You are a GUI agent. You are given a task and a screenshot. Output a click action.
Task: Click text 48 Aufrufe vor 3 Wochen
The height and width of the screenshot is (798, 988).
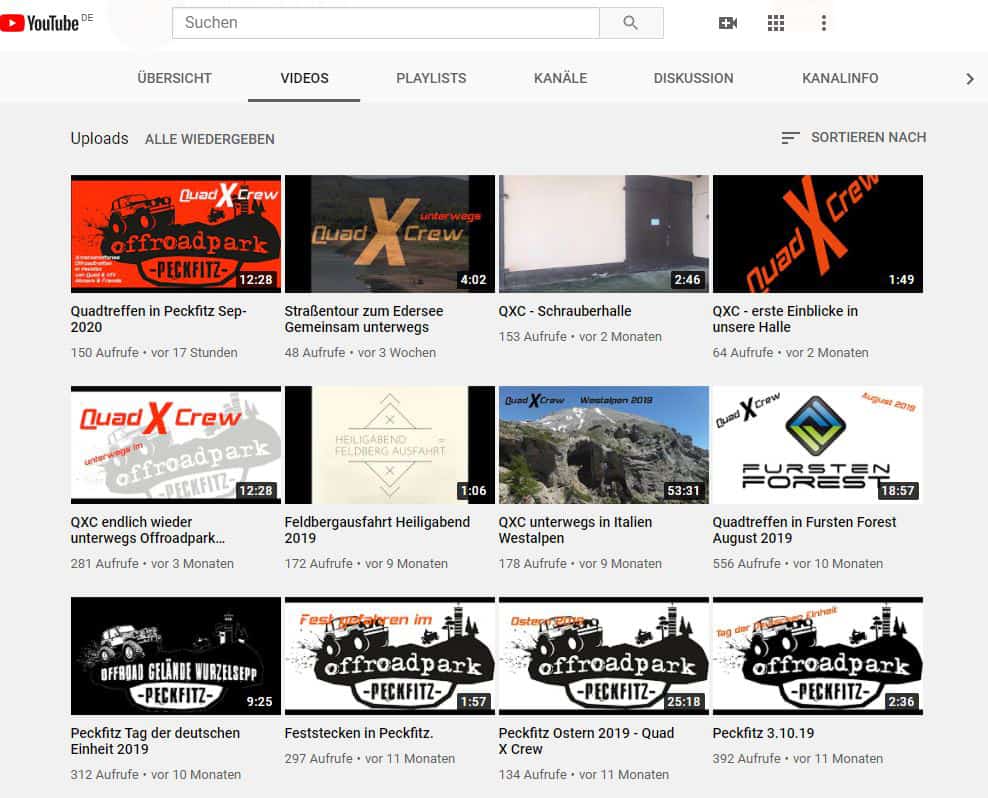pos(360,352)
